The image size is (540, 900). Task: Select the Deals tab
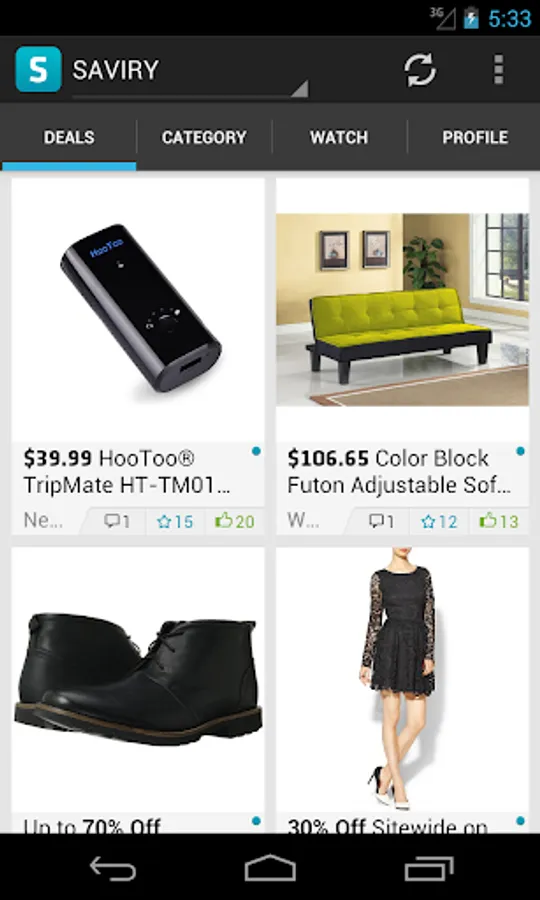pos(69,138)
